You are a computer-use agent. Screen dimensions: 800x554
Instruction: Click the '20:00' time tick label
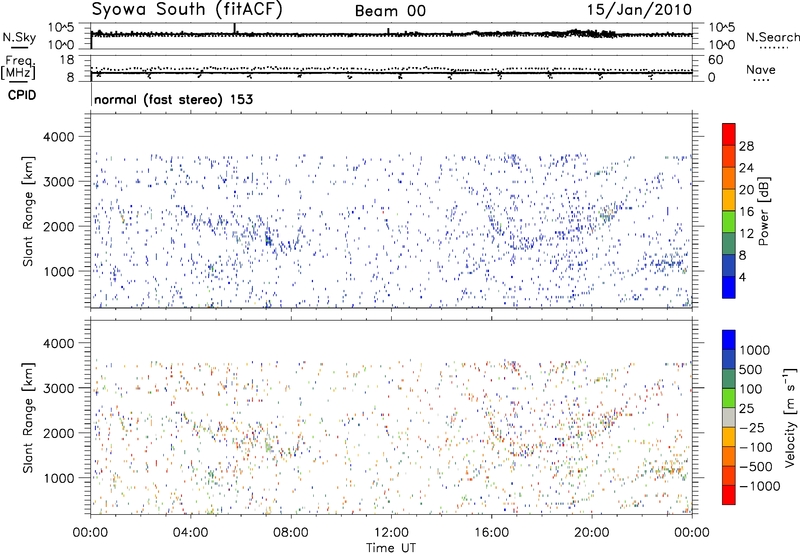pos(592,533)
